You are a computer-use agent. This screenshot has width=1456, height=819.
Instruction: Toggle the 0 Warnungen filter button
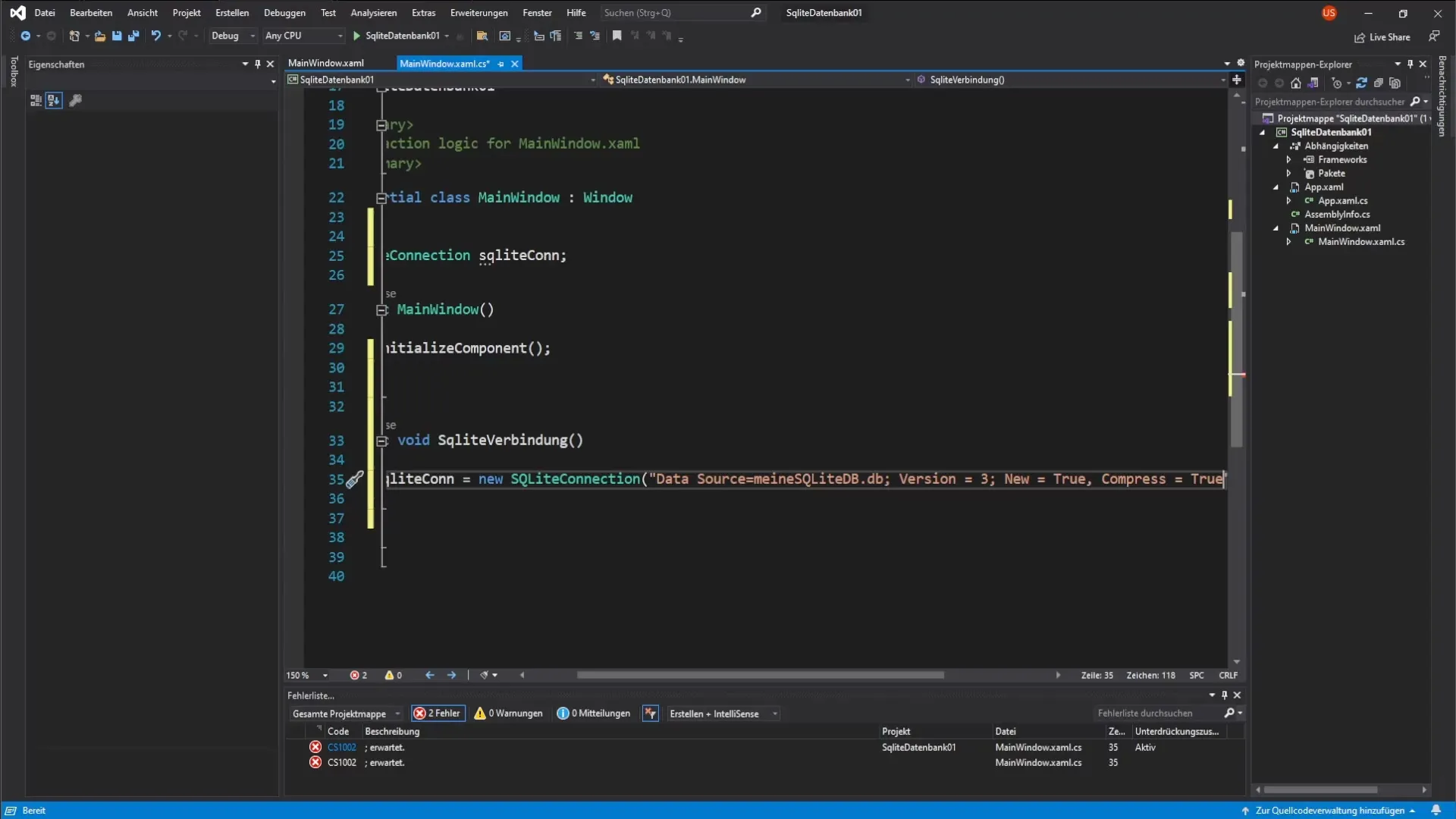(x=508, y=714)
